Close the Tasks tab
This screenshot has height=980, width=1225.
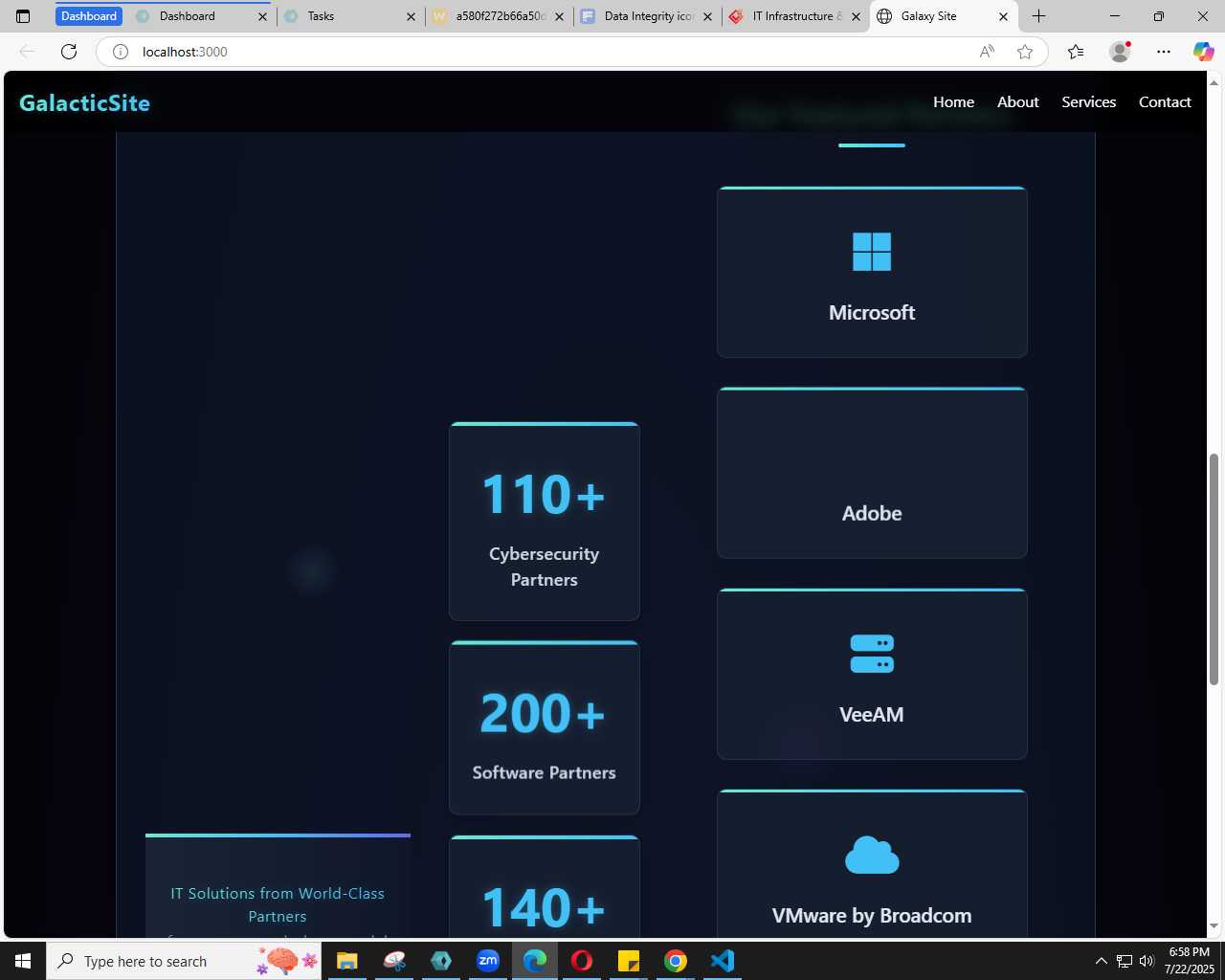click(411, 16)
